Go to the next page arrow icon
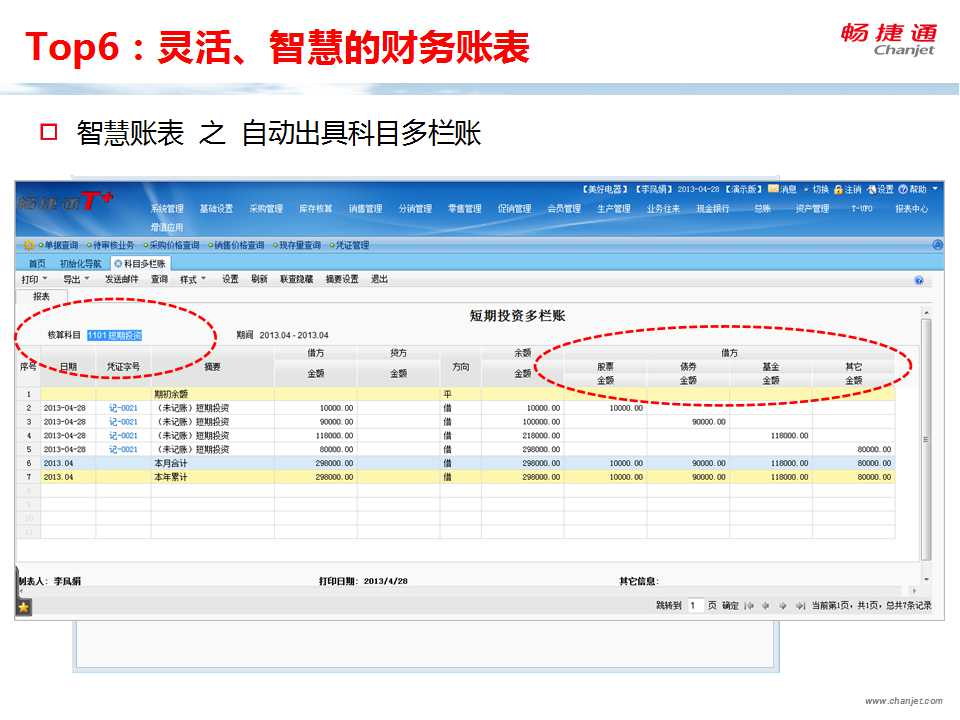 coord(783,605)
